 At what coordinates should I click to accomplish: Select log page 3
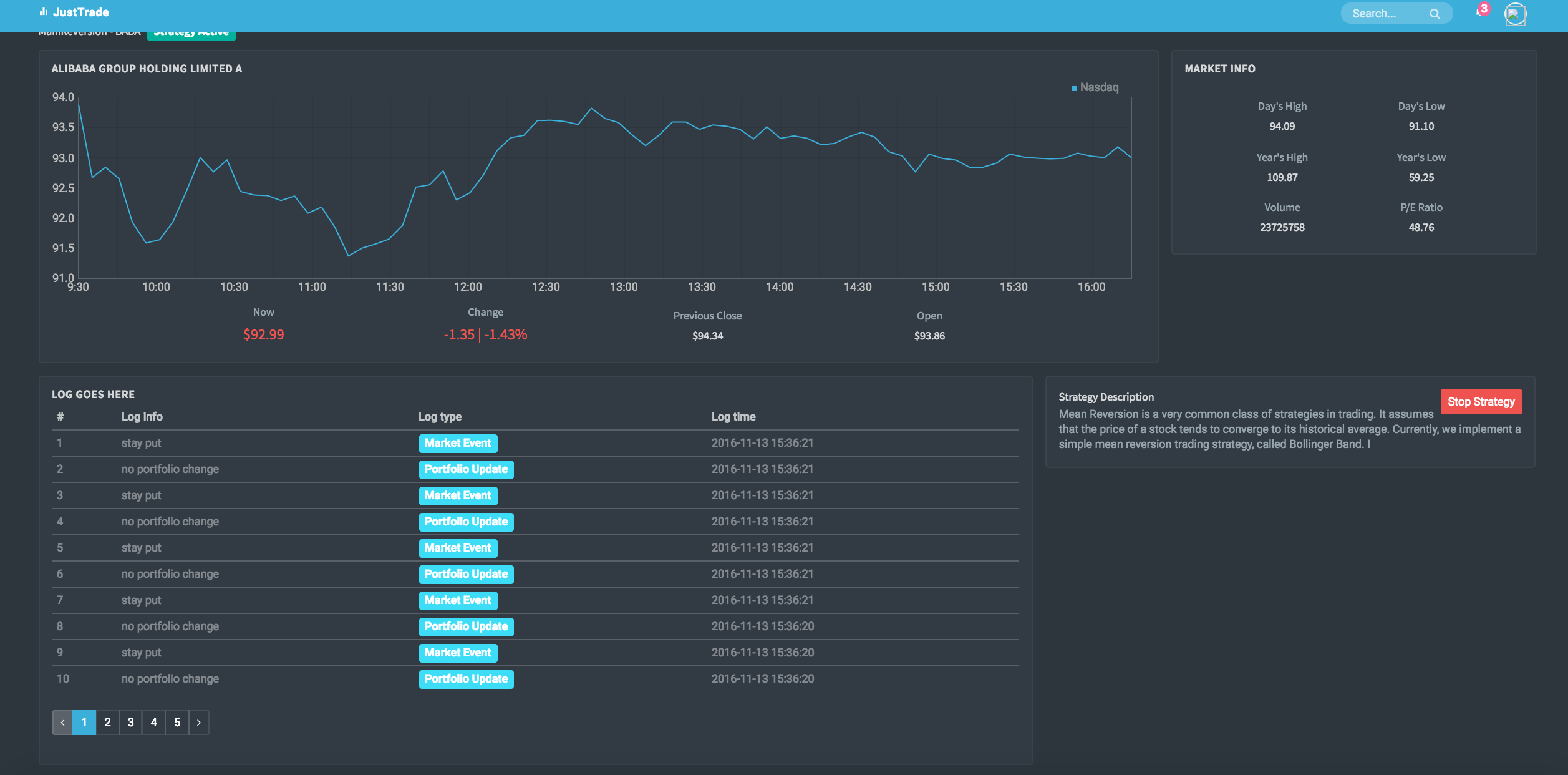(130, 723)
